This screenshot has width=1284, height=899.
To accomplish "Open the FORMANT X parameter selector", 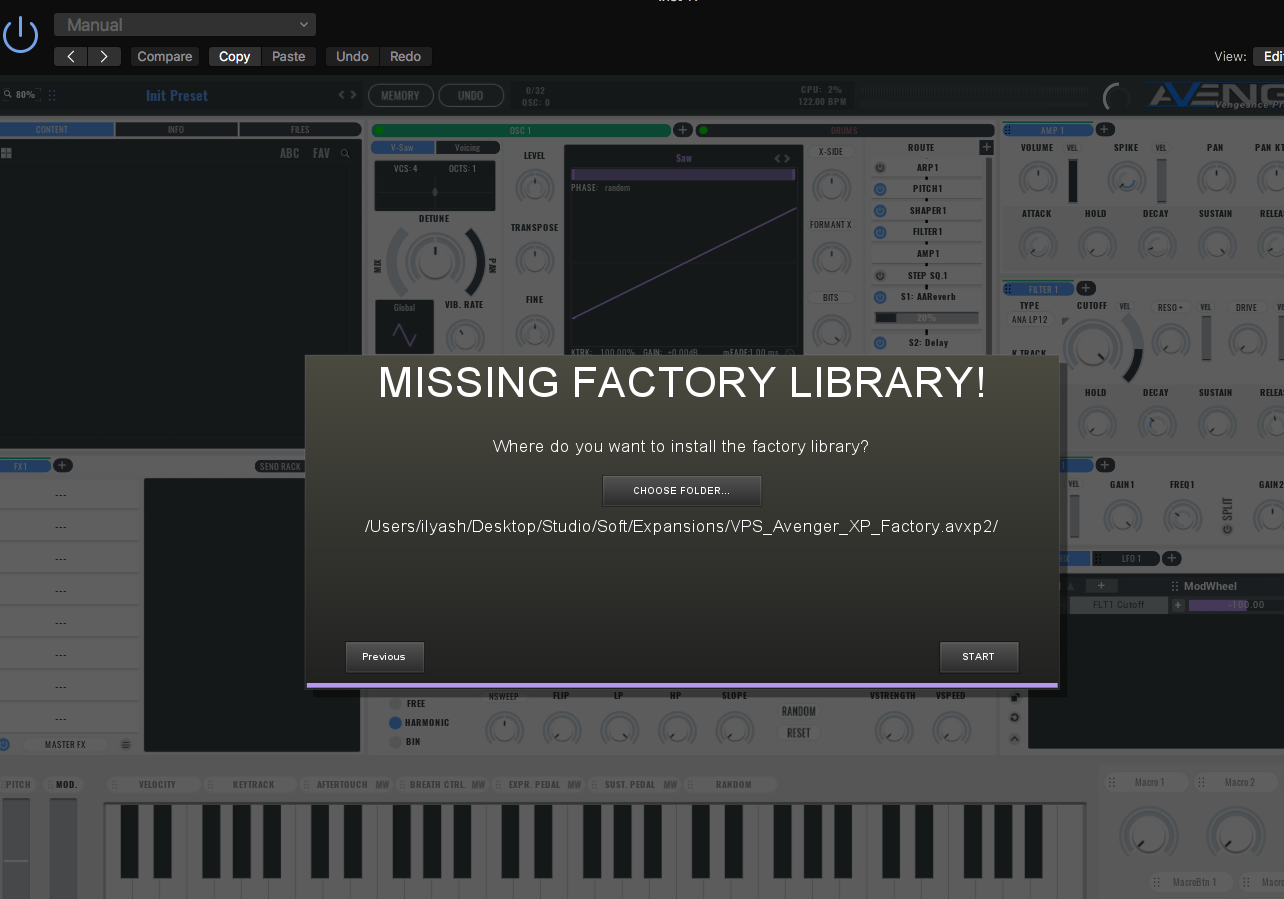I will tap(831, 225).
